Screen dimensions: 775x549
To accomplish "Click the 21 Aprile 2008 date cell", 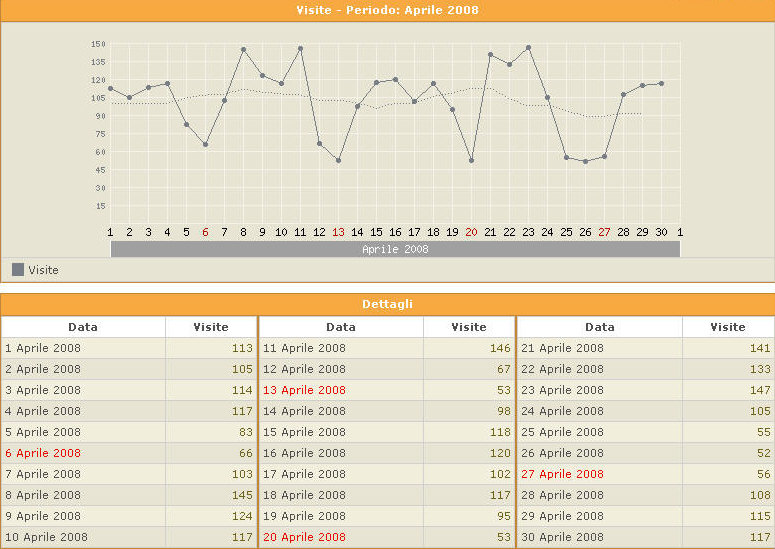I will (x=600, y=348).
